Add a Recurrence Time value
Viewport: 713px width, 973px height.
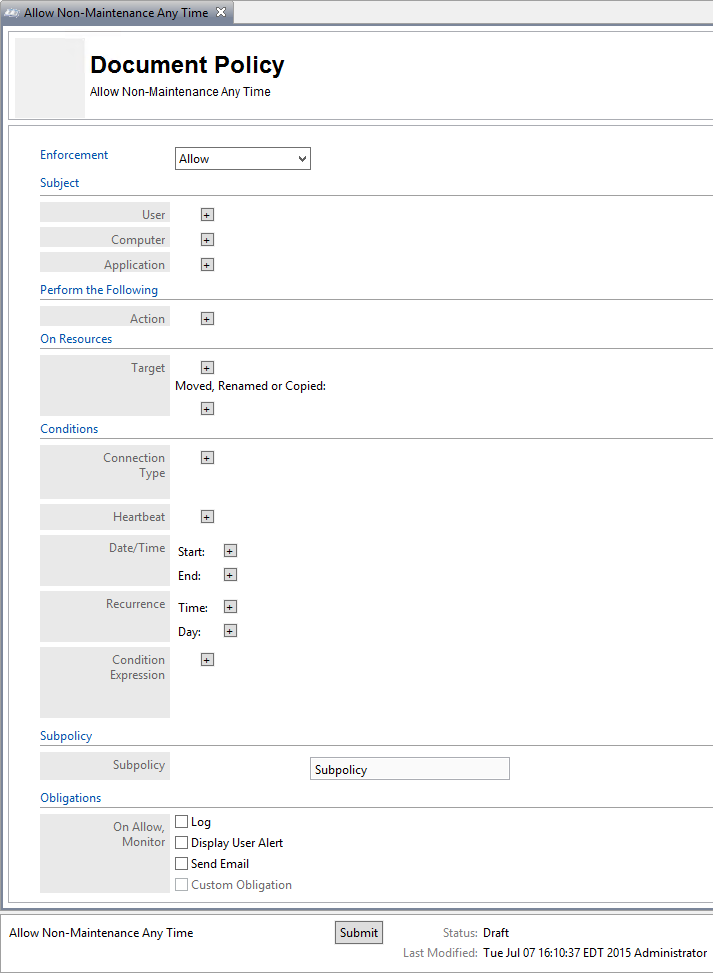[x=230, y=607]
